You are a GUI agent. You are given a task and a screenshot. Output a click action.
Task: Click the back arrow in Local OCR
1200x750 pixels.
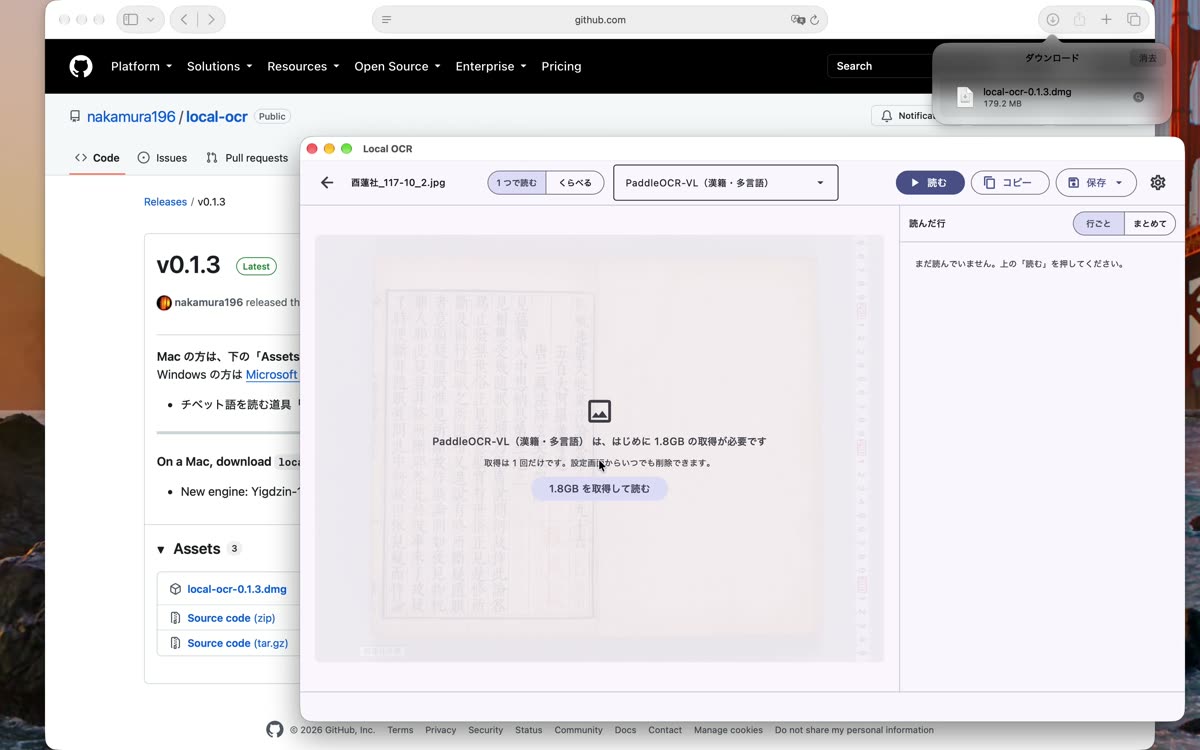pos(327,183)
